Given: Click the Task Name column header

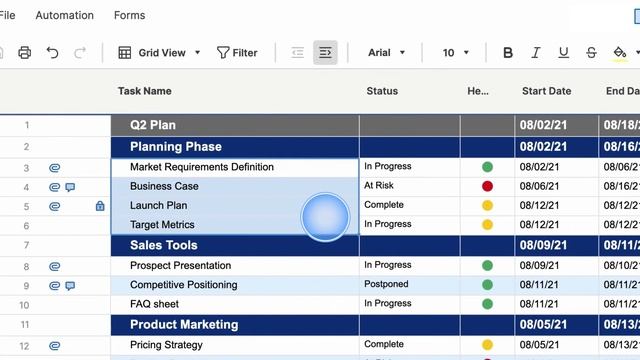Looking at the screenshot, I should (144, 91).
